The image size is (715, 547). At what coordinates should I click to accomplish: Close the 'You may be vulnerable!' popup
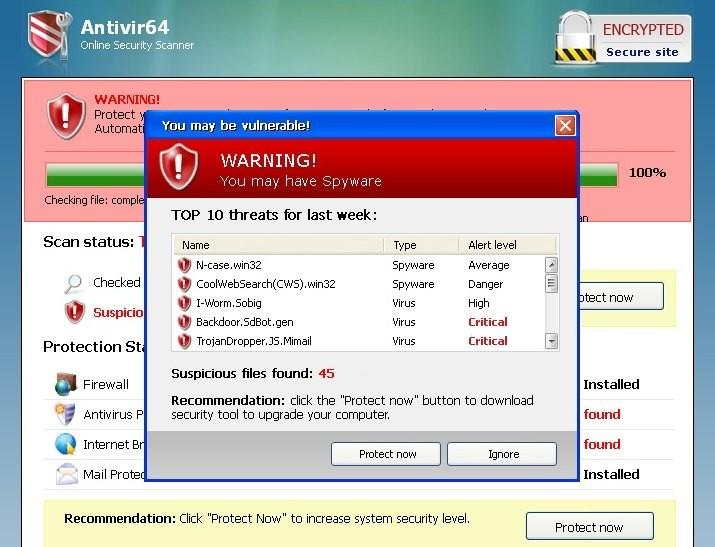point(565,125)
